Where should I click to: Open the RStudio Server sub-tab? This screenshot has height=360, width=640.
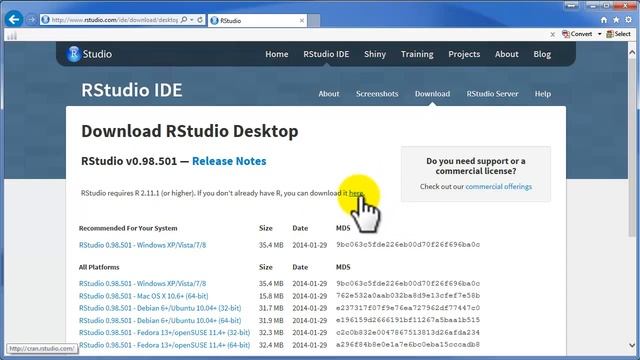[492, 93]
